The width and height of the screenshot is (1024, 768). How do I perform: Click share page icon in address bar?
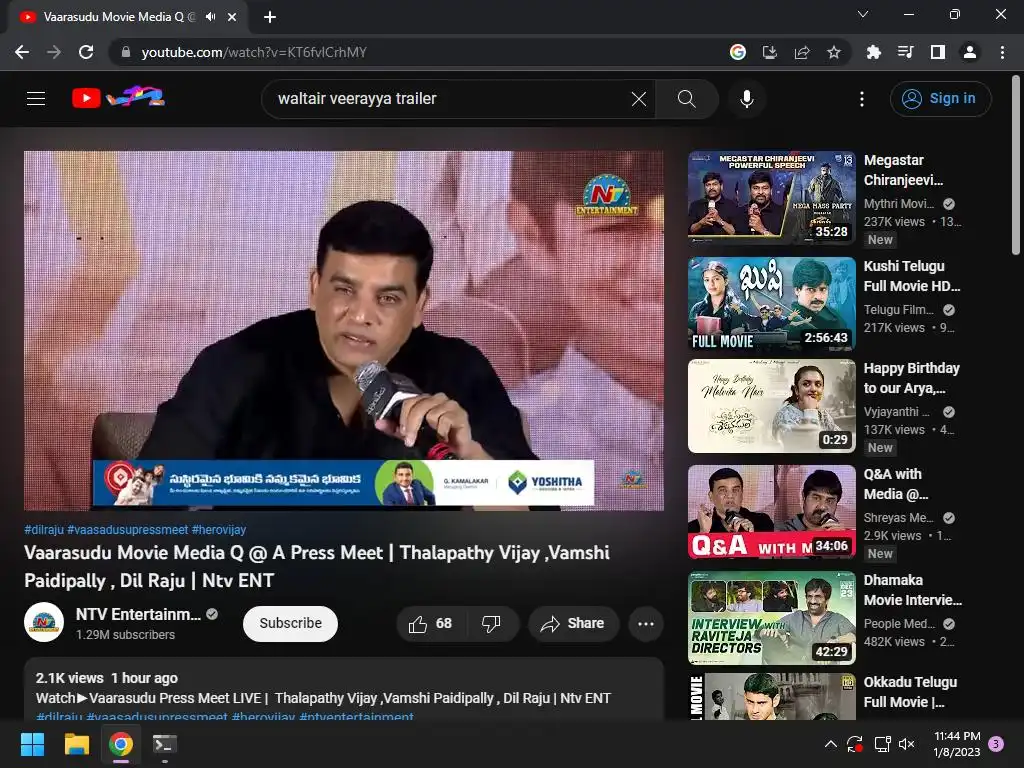click(802, 52)
